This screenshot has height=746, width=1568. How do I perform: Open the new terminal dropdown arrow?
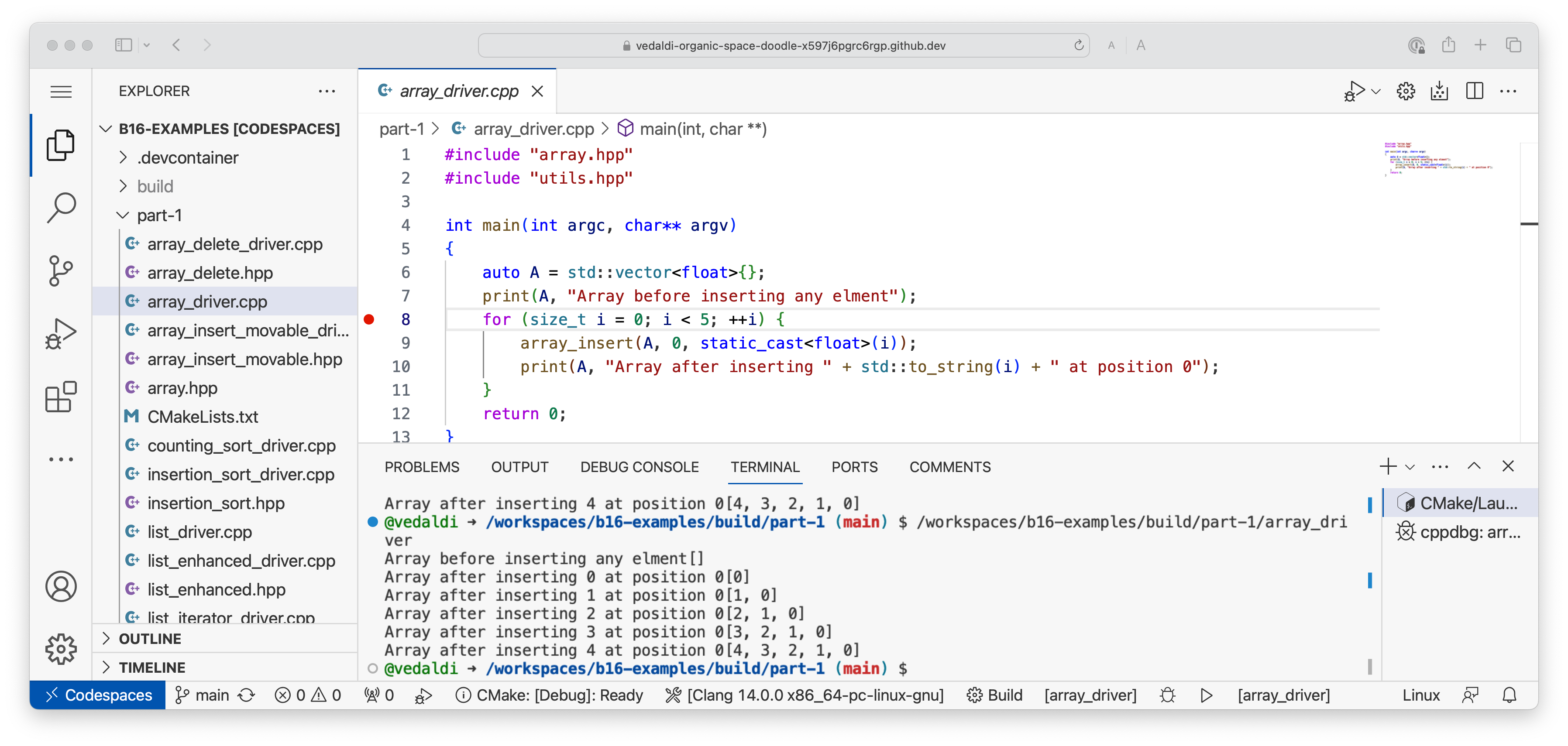pos(1410,467)
